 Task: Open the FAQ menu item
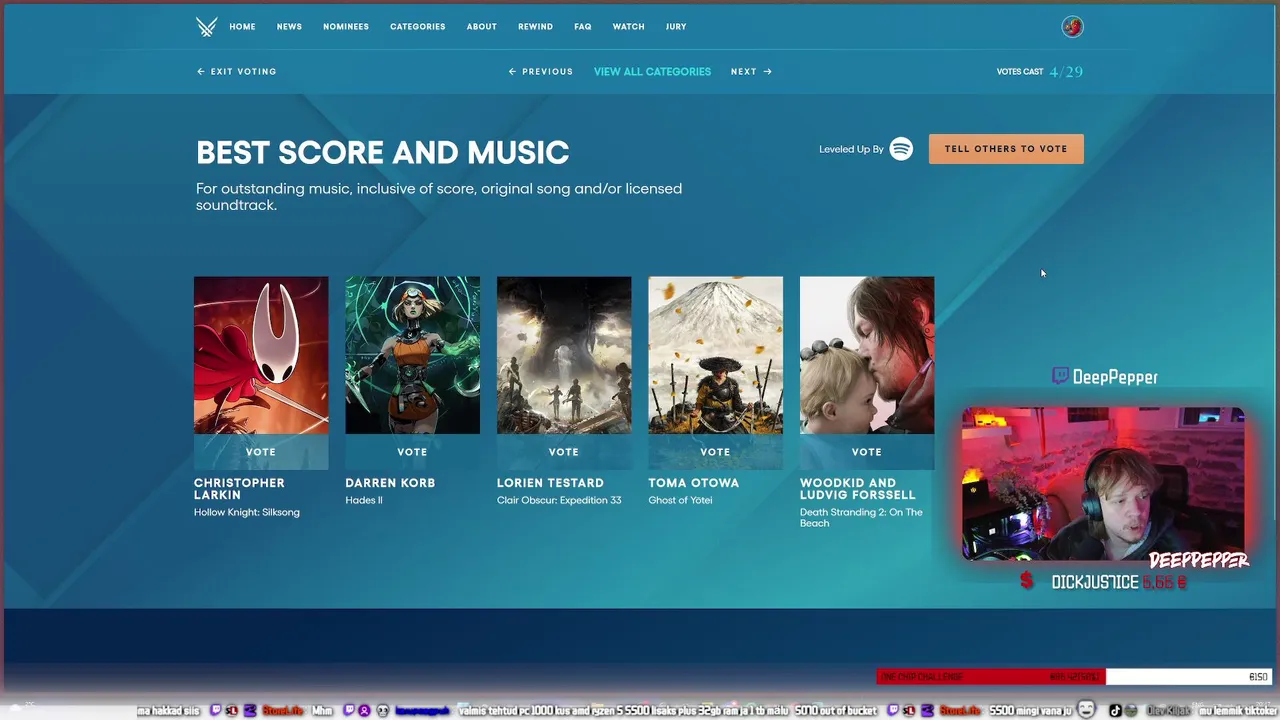583,27
